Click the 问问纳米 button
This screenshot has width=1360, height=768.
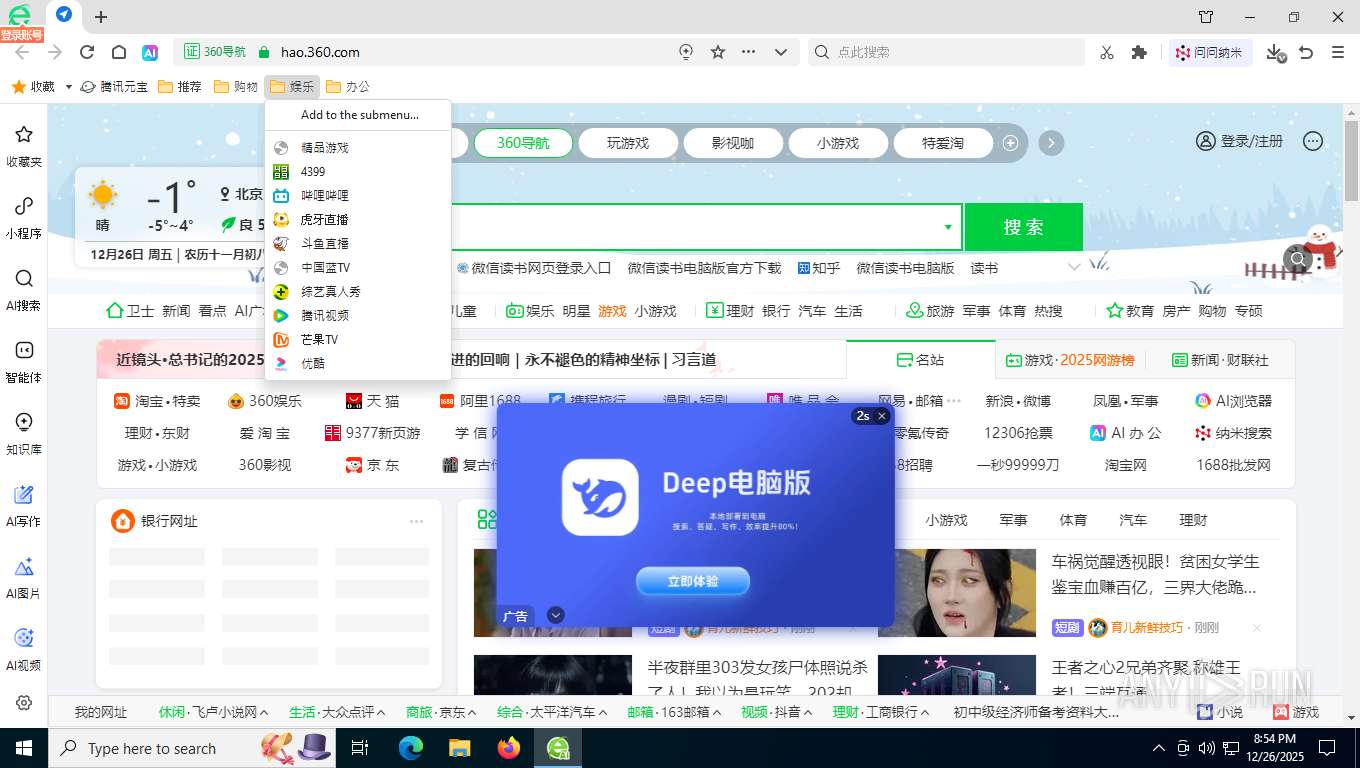[x=1210, y=52]
